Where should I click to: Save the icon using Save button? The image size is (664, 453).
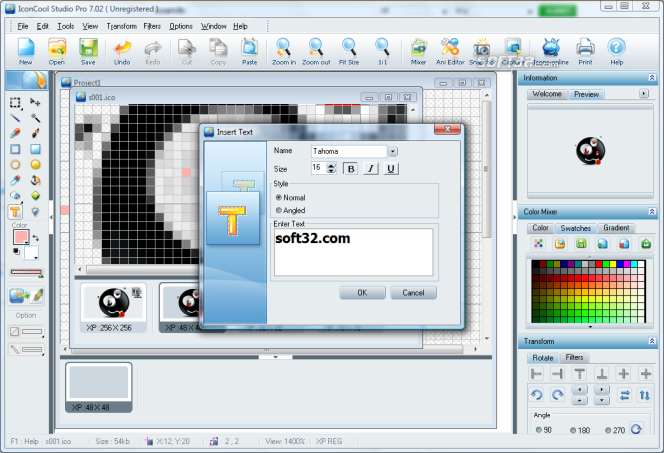(88, 51)
